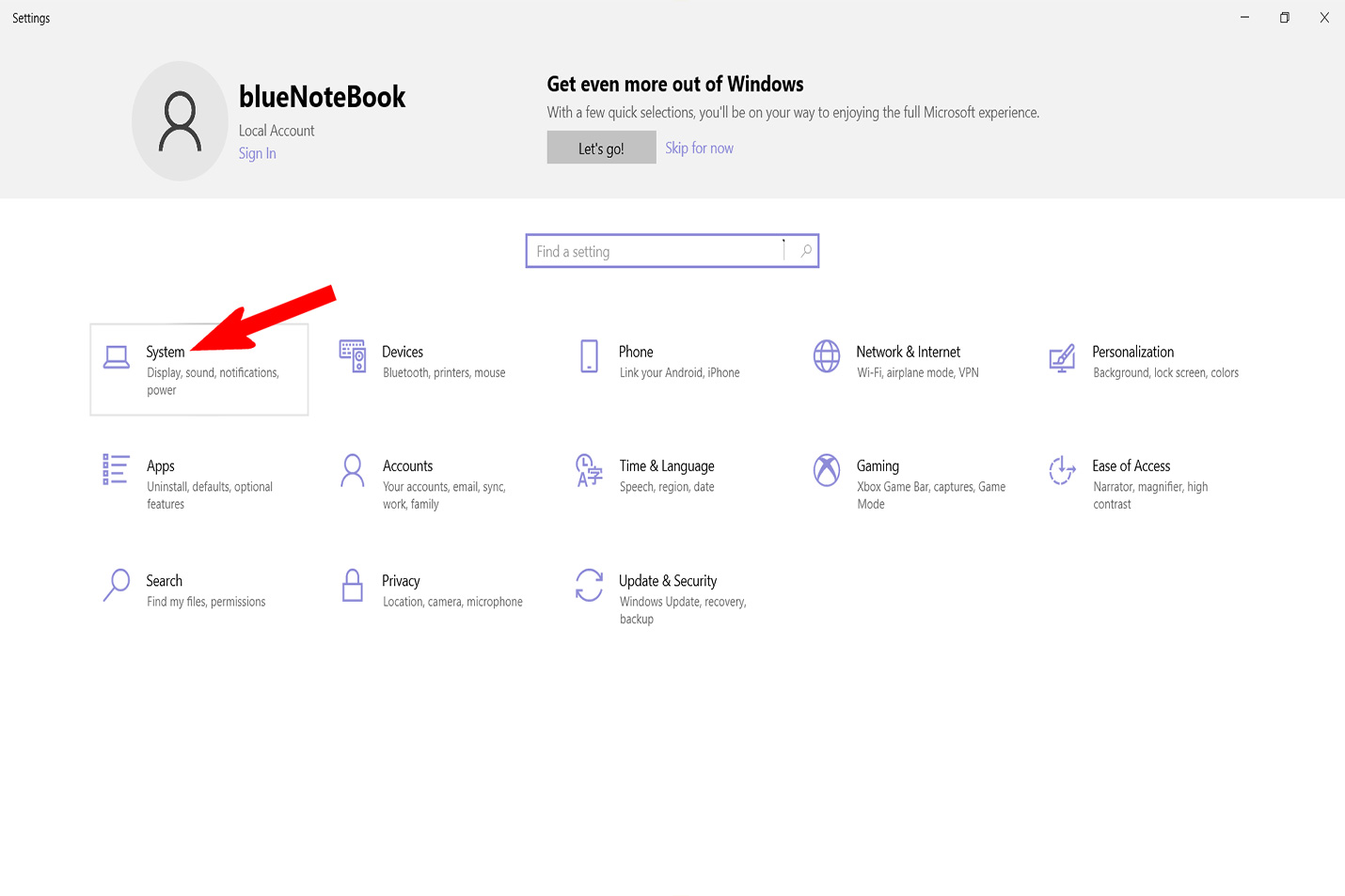The height and width of the screenshot is (896, 1345).
Task: Click the blueNoteBook account name
Action: pos(322,97)
